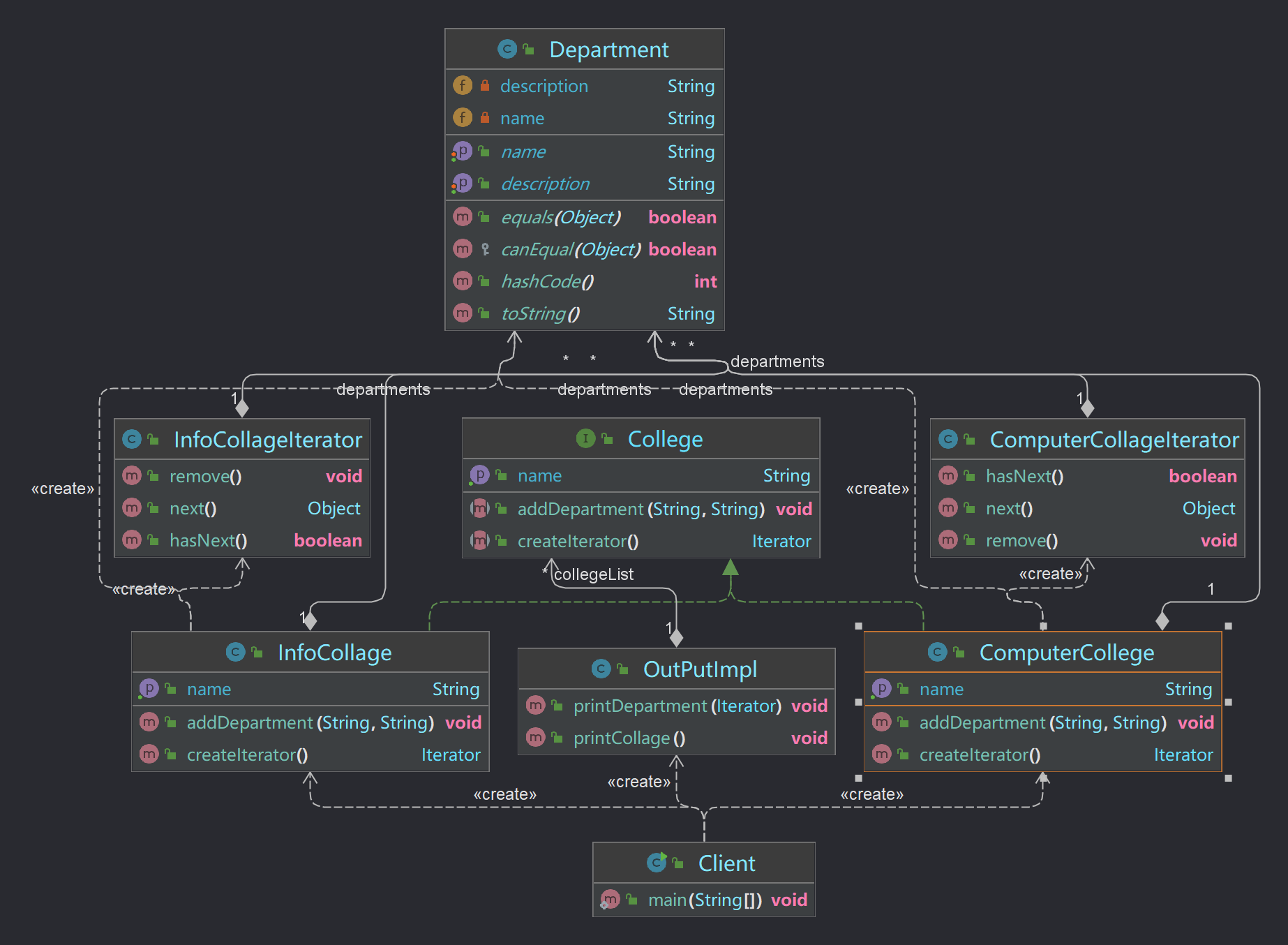Viewport: 1288px width, 945px height.
Task: Click the method icon next to hashCode()
Action: (x=462, y=281)
